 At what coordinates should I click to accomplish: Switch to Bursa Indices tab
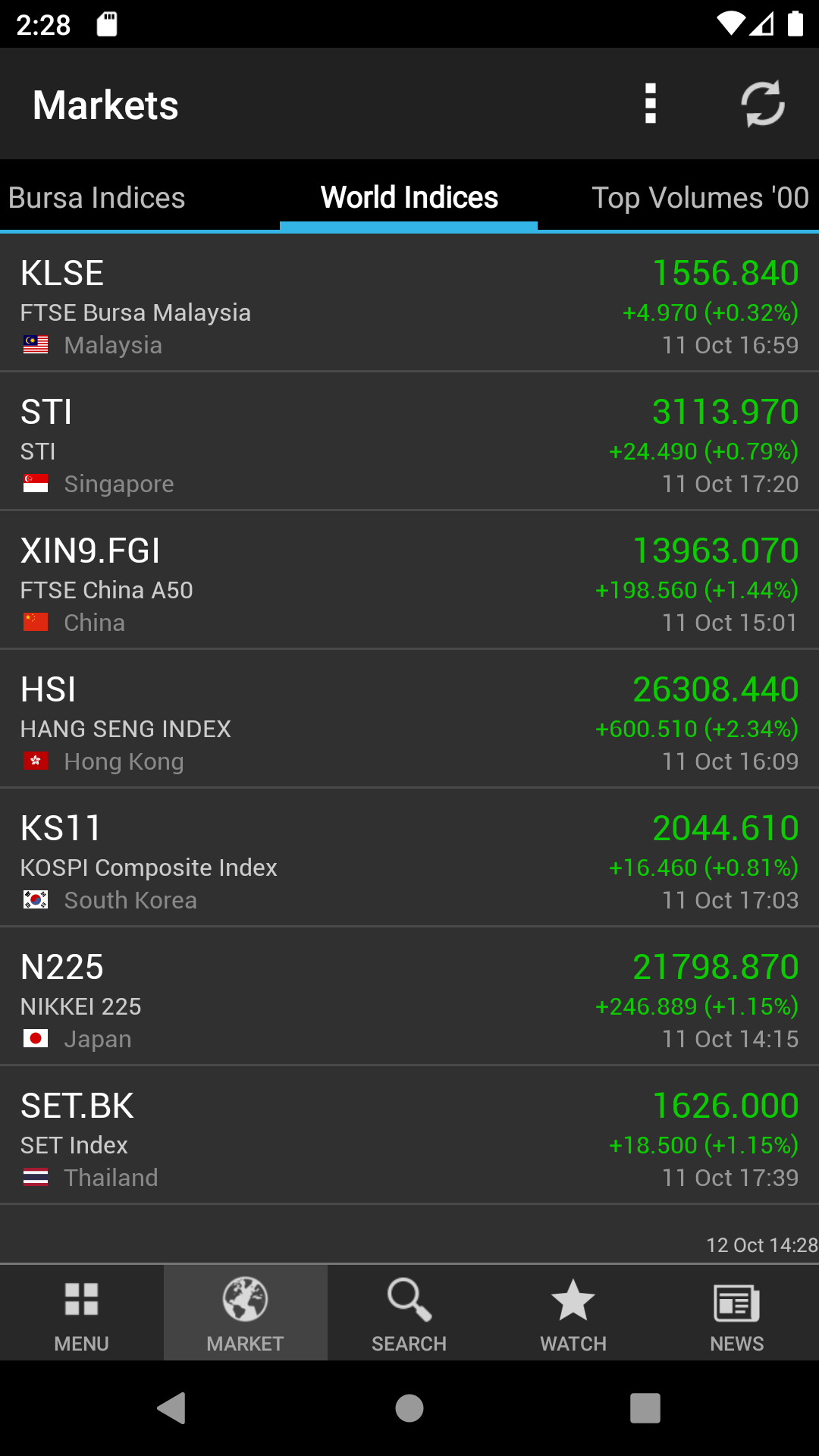[97, 198]
